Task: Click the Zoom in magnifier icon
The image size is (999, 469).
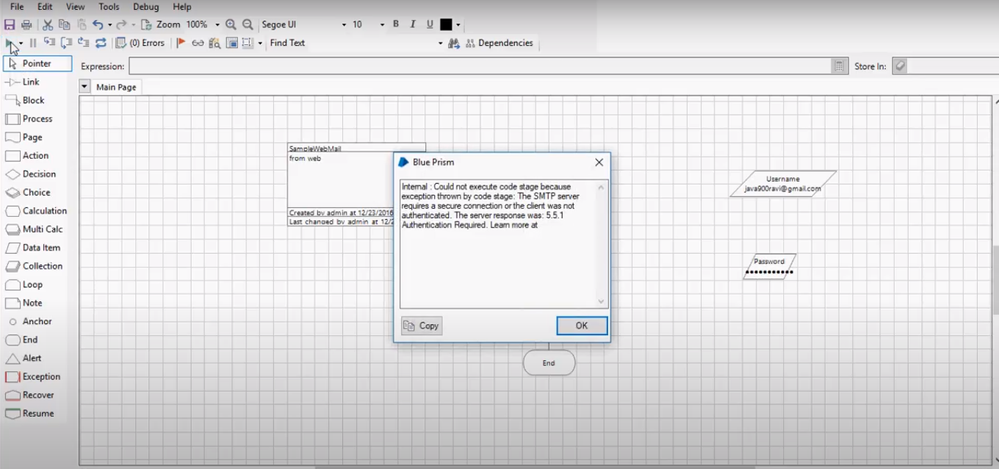Action: [x=231, y=24]
